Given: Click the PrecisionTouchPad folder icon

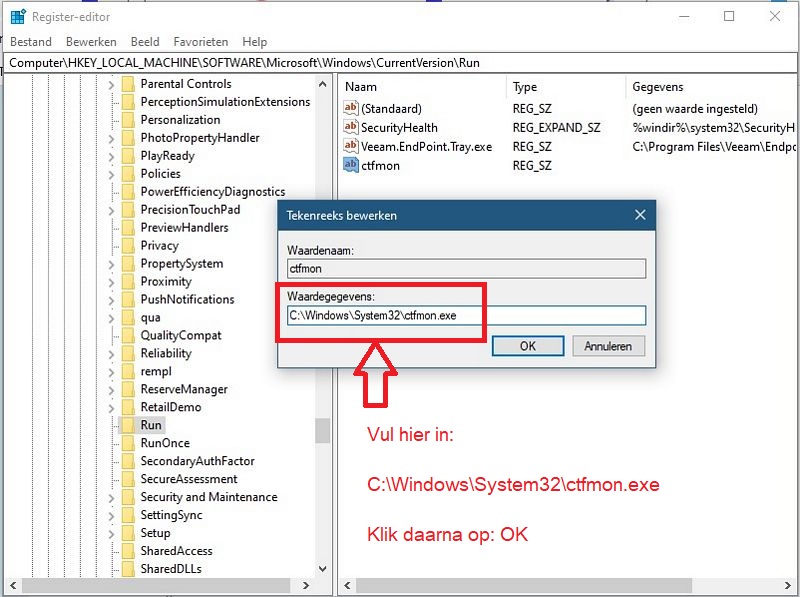Looking at the screenshot, I should pyautogui.click(x=128, y=209).
